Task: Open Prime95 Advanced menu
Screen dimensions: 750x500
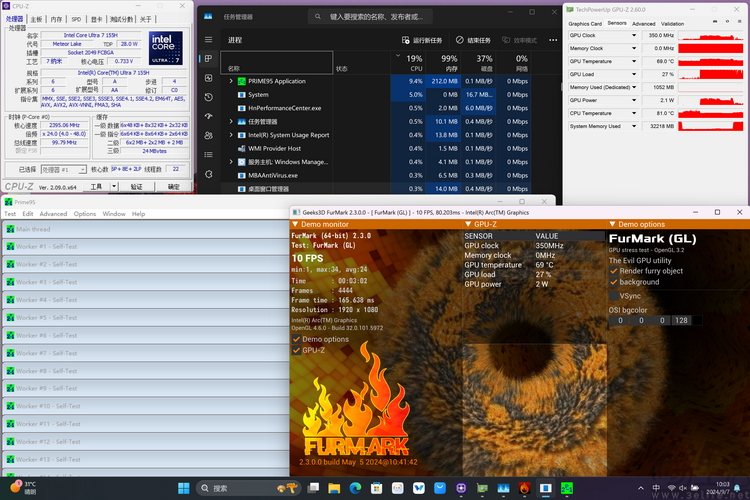Action: [x=53, y=214]
